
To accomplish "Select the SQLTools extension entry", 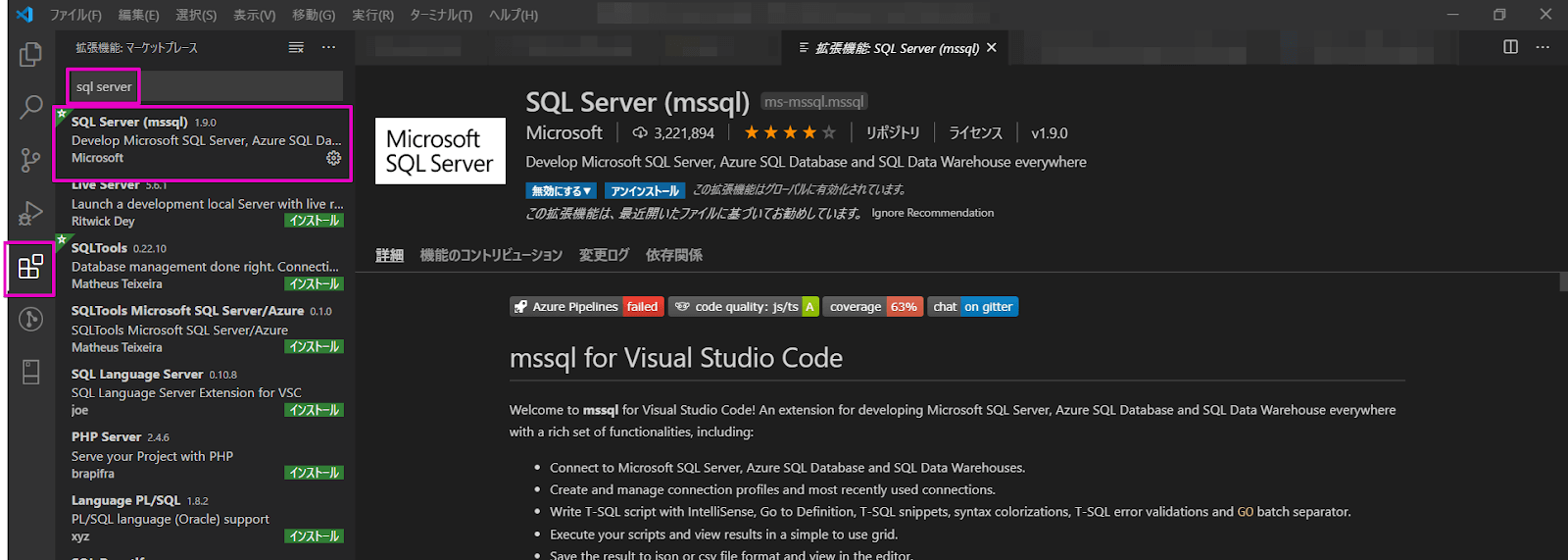I will coord(204,266).
